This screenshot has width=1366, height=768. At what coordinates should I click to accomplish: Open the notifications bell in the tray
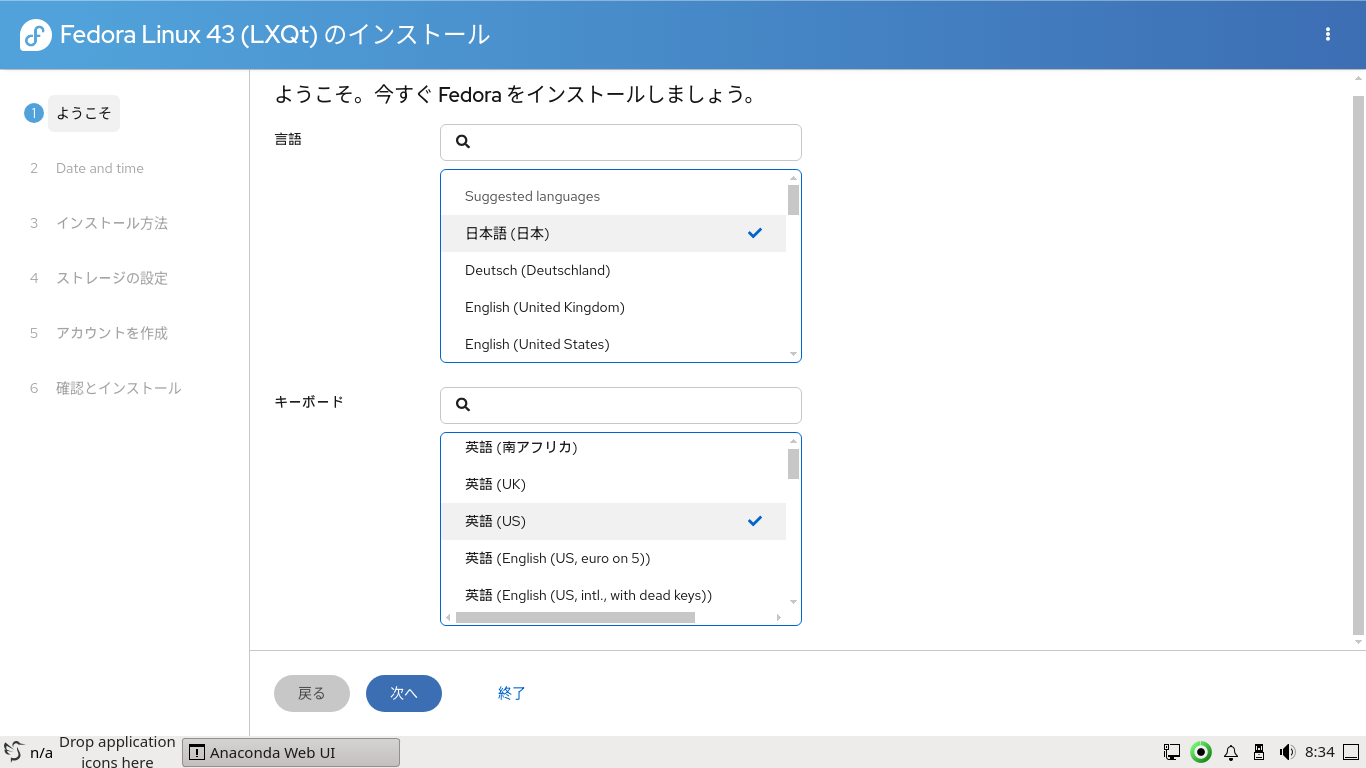click(x=1231, y=752)
